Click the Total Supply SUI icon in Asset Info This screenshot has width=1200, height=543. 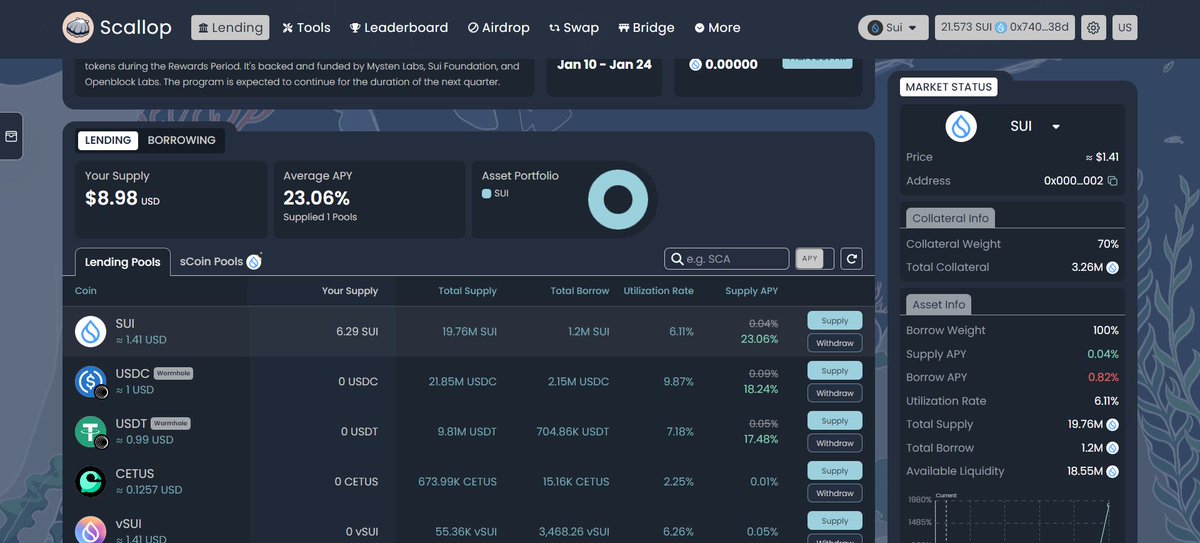(1112, 425)
